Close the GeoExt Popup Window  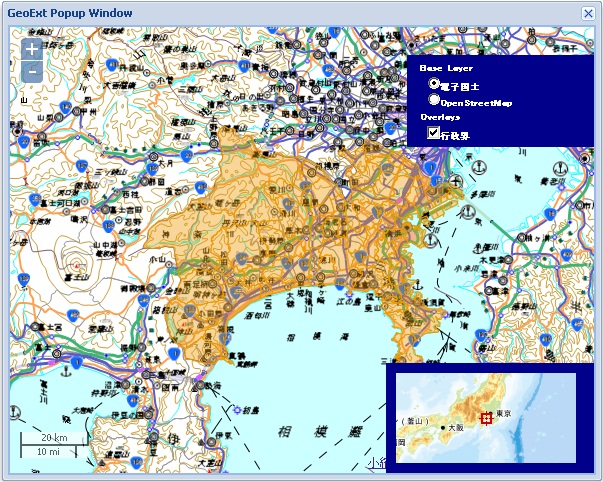click(588, 13)
